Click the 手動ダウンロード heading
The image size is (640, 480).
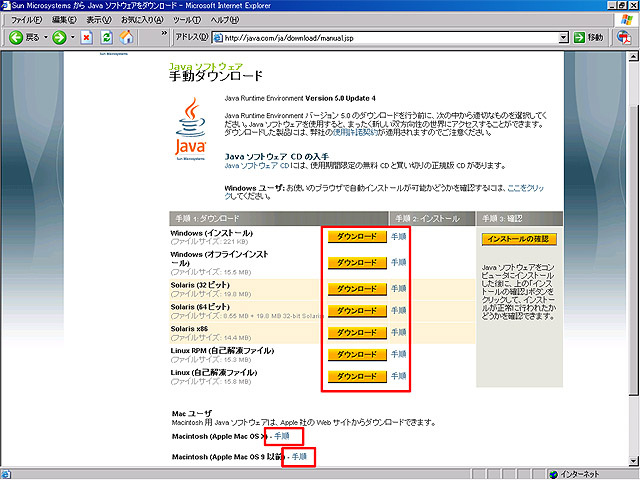coord(216,76)
